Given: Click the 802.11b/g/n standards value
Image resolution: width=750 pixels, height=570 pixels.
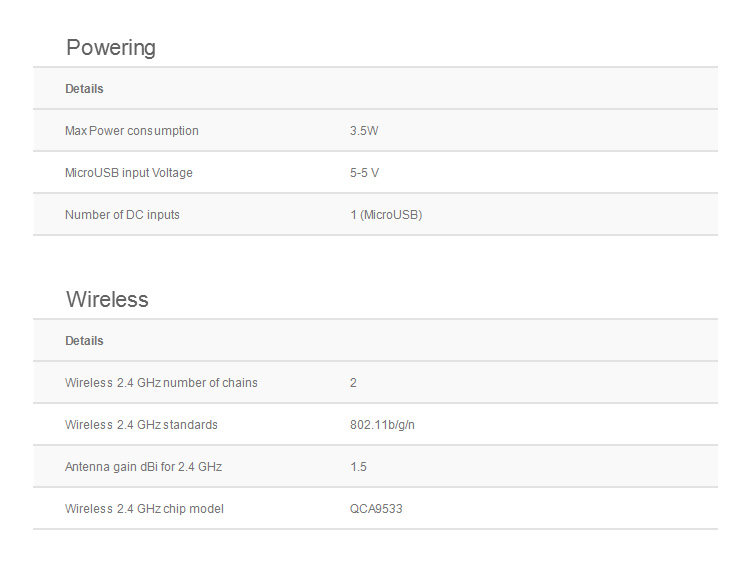Looking at the screenshot, I should [x=382, y=425].
